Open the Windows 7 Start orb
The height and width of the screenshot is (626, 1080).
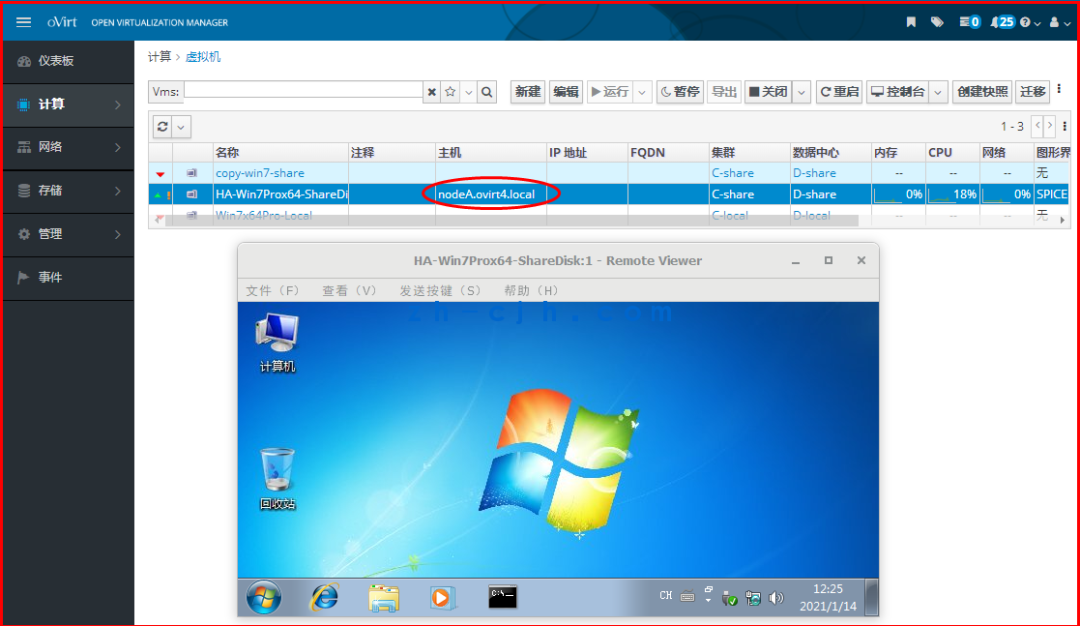click(264, 597)
